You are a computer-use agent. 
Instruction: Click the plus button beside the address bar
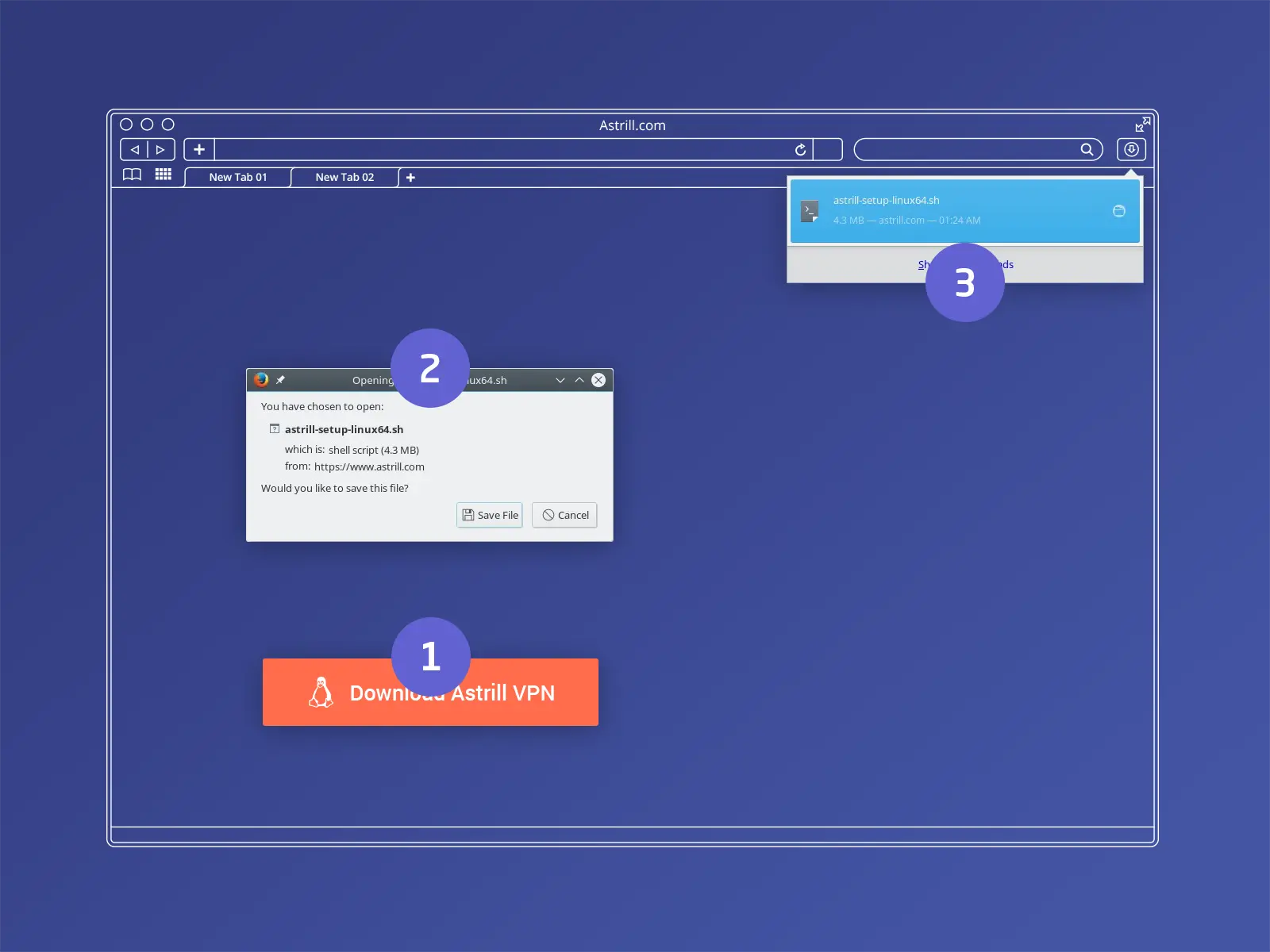[x=199, y=149]
